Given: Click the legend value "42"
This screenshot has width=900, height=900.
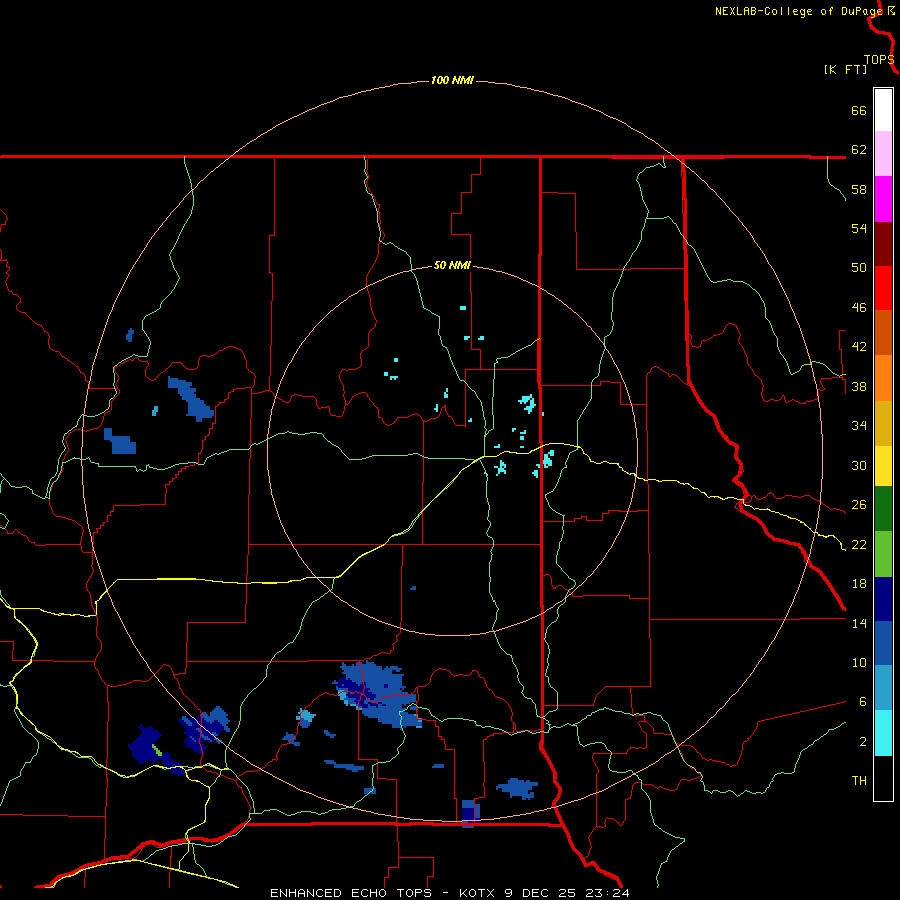Looking at the screenshot, I should coord(859,347).
